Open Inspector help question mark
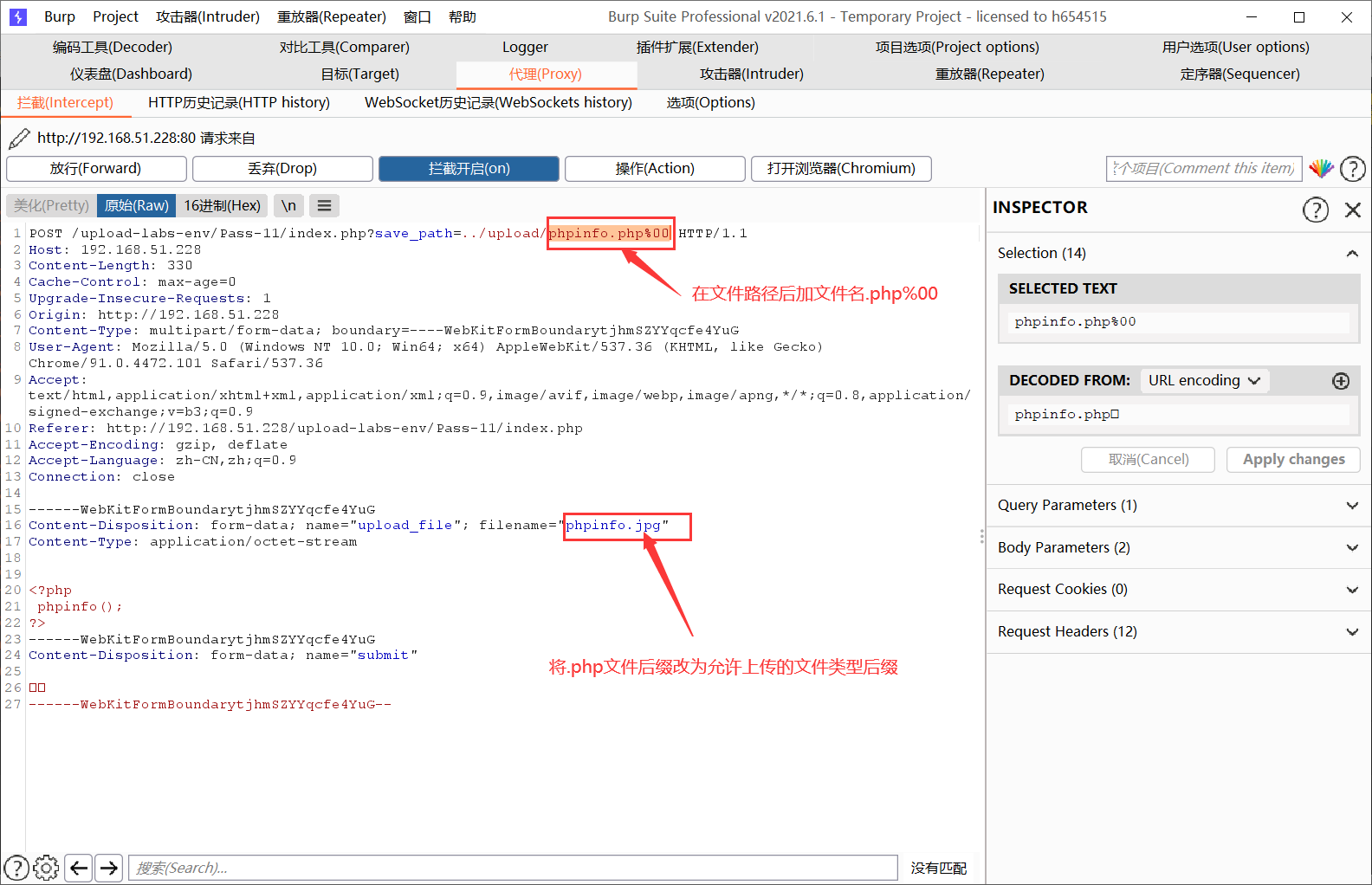 (1316, 209)
